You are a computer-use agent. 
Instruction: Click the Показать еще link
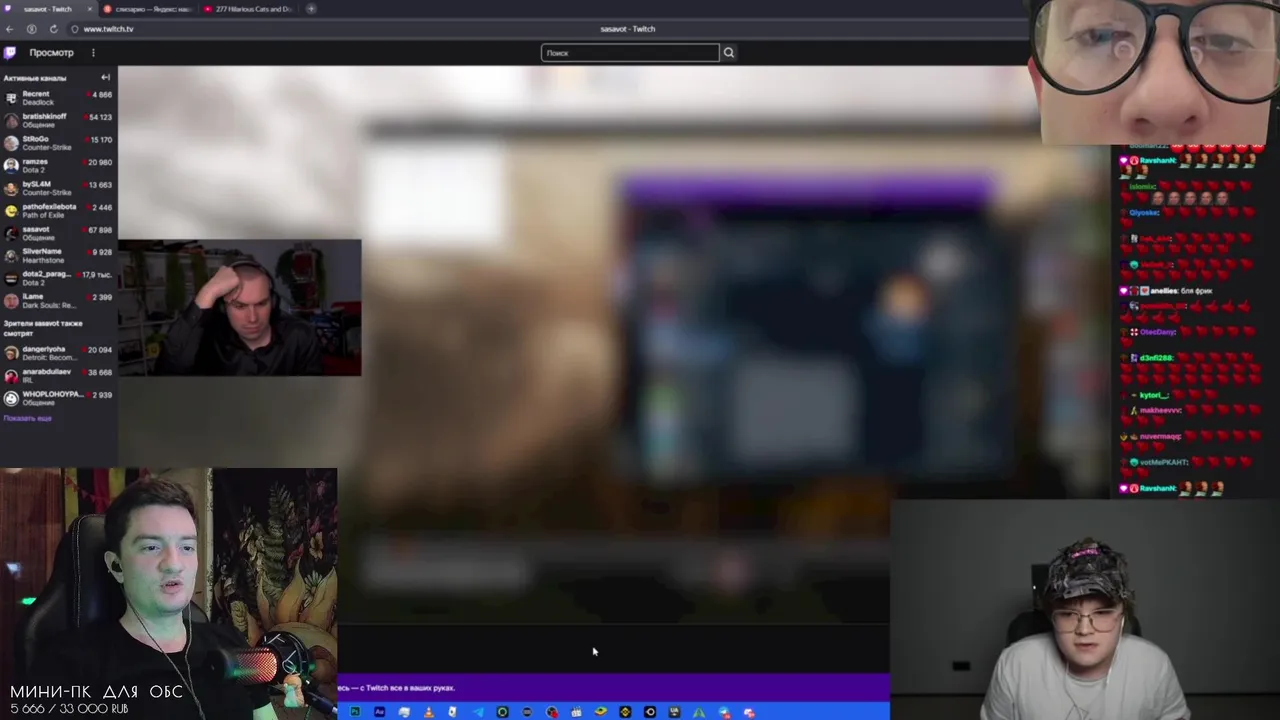[27, 418]
